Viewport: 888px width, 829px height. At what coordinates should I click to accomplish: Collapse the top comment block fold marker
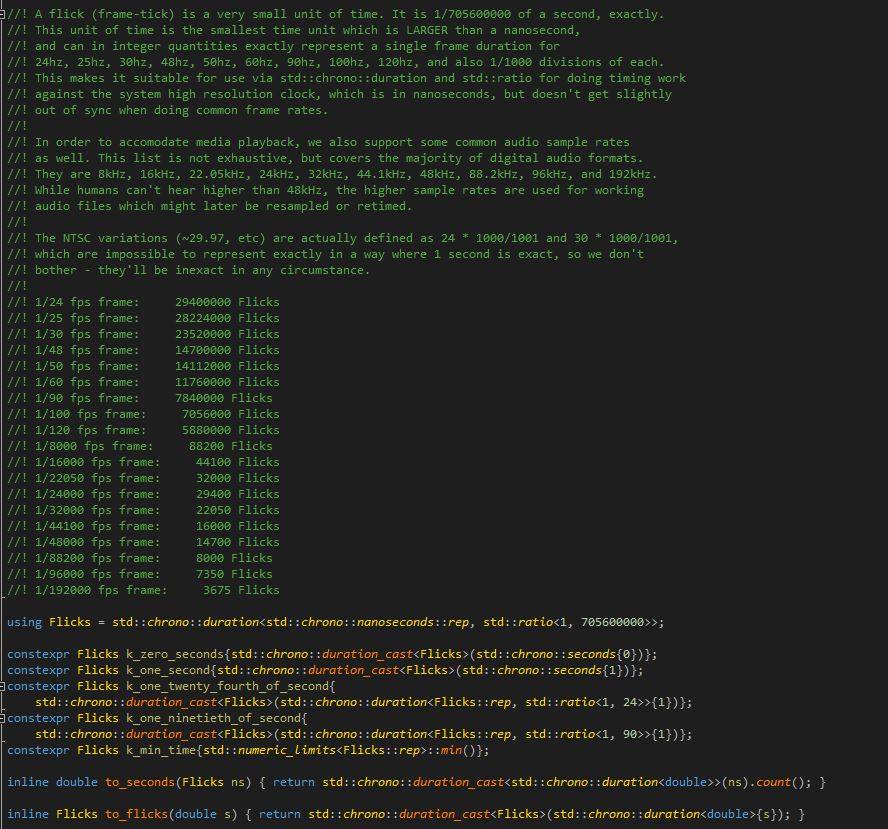[2, 14]
